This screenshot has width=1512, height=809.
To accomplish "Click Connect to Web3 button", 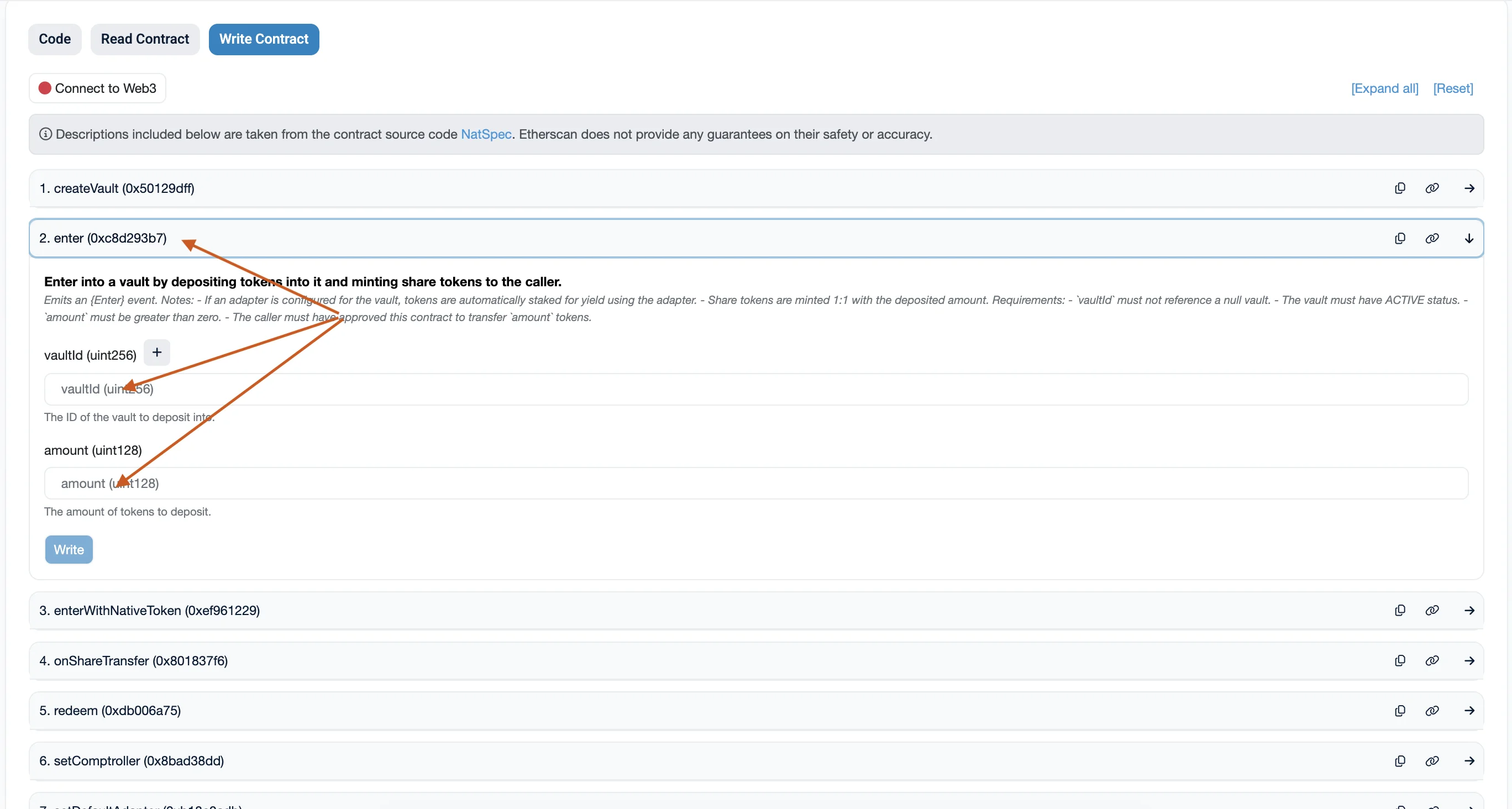I will pos(97,88).
